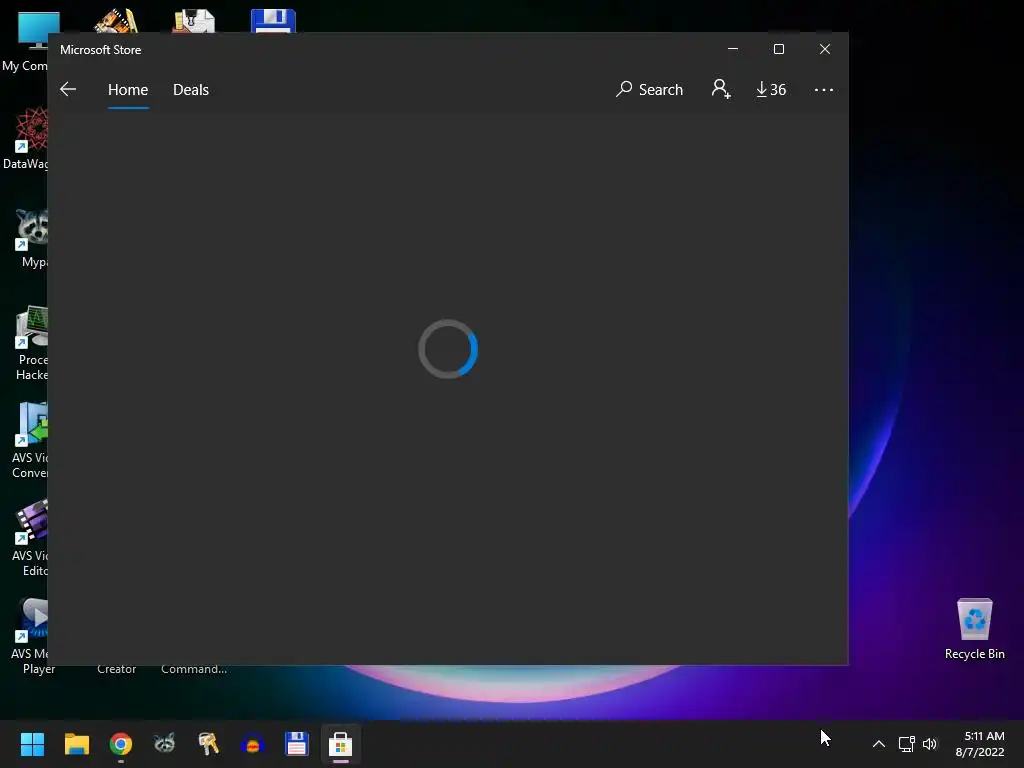Screen dimensions: 1024x768
Task: Click the Microsoft Store taskbar icon
Action: pos(340,744)
